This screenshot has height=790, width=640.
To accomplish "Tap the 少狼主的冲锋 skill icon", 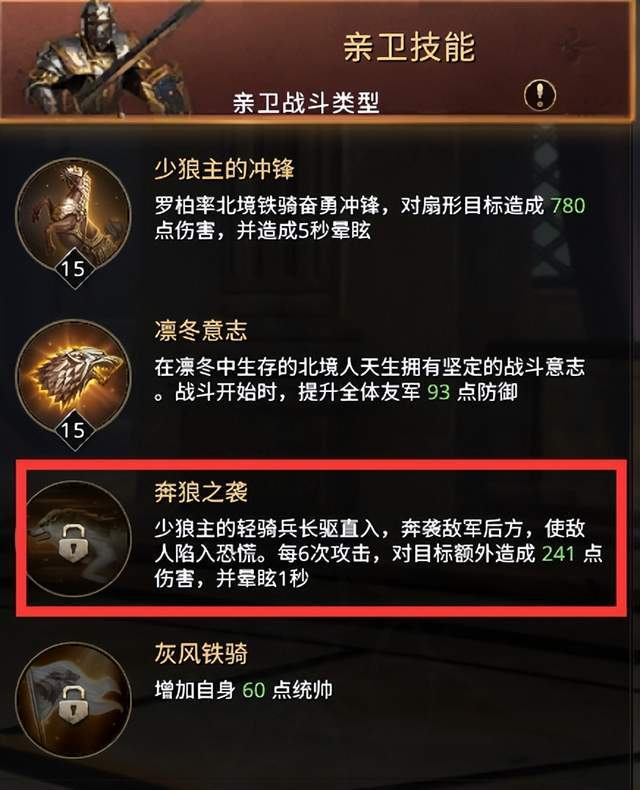I will click(x=74, y=217).
